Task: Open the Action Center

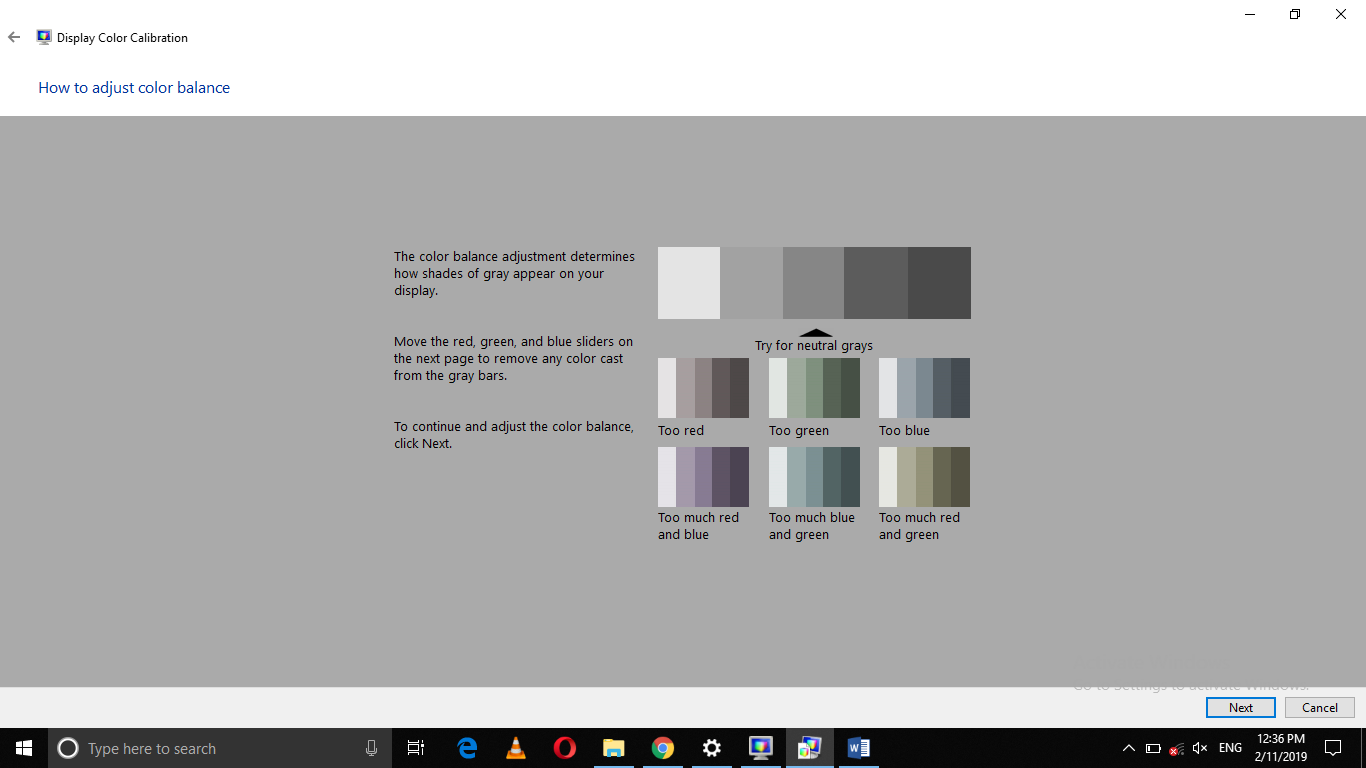Action: coord(1333,748)
